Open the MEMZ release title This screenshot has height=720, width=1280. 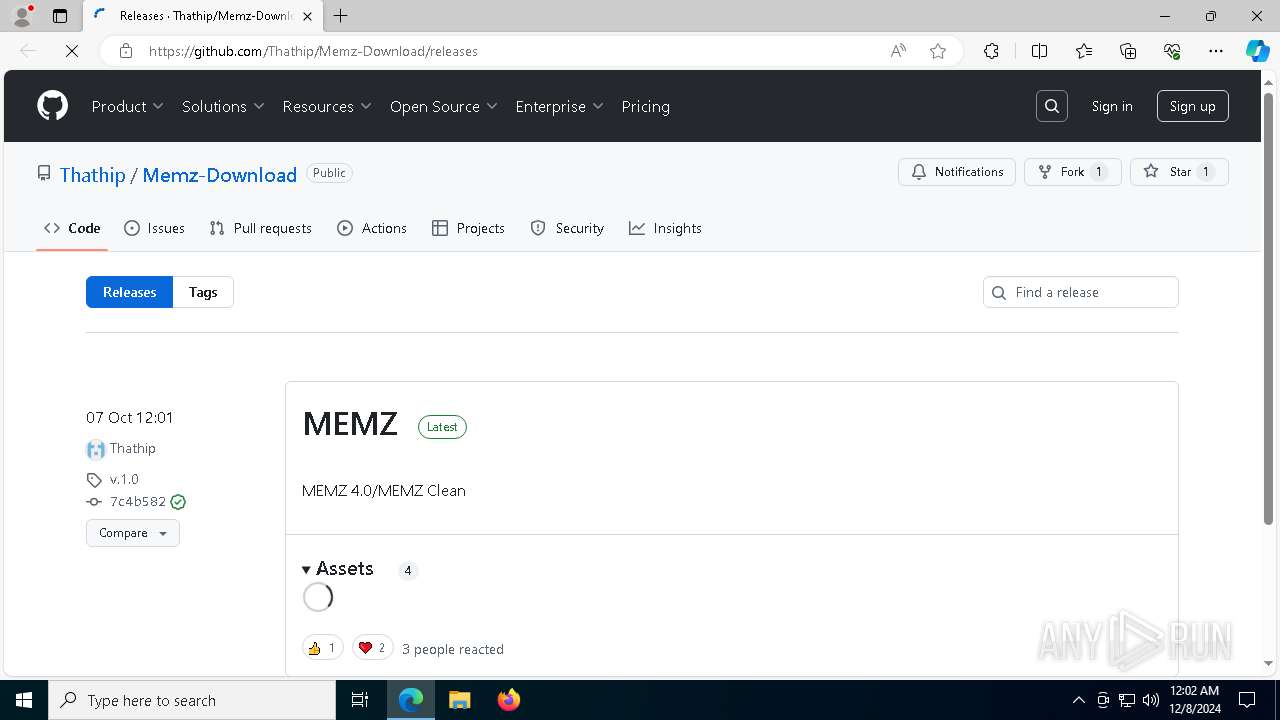350,424
